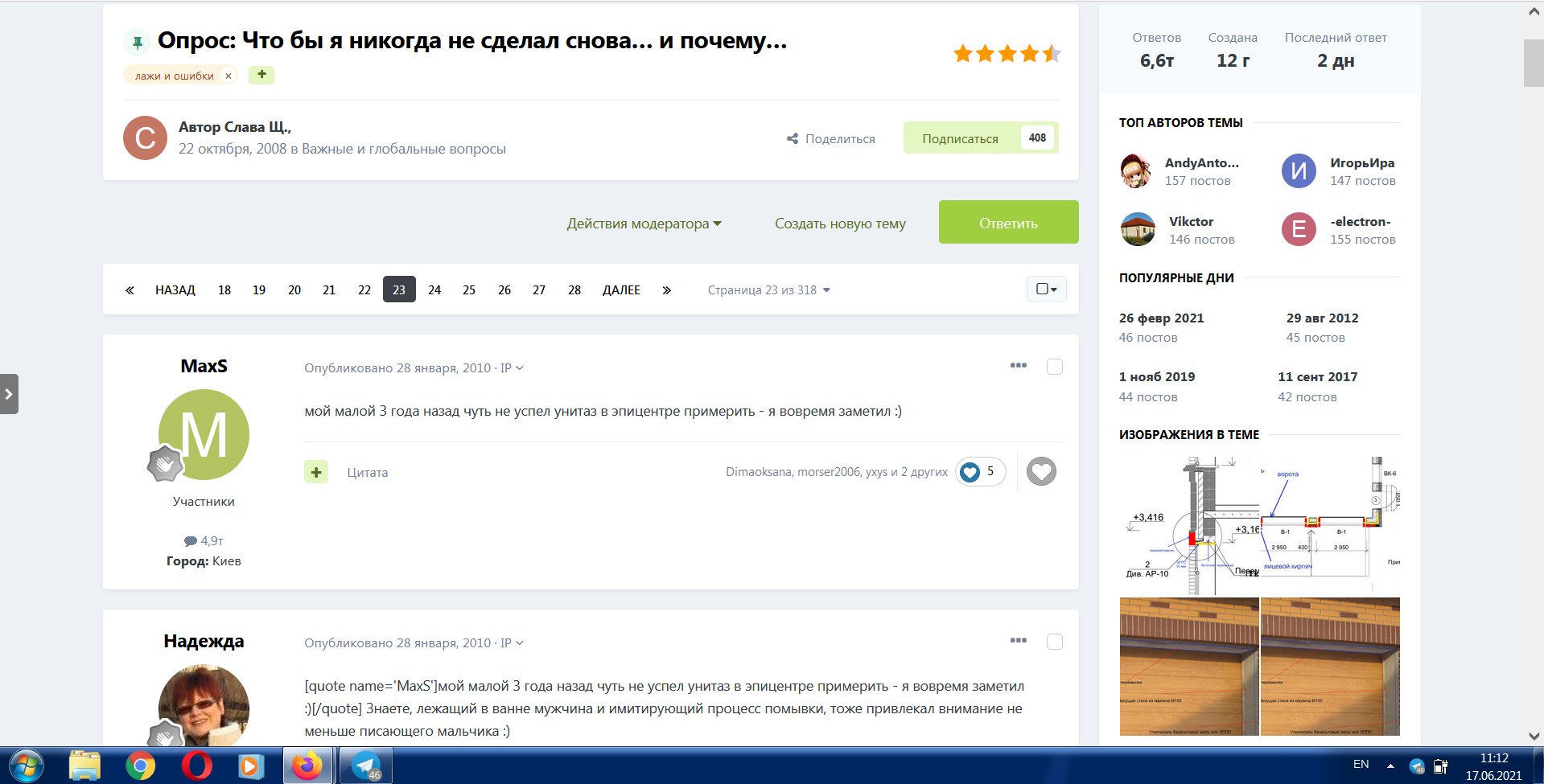This screenshot has height=784, width=1544.
Task: Check the Надежда post checkbox
Action: [1055, 642]
